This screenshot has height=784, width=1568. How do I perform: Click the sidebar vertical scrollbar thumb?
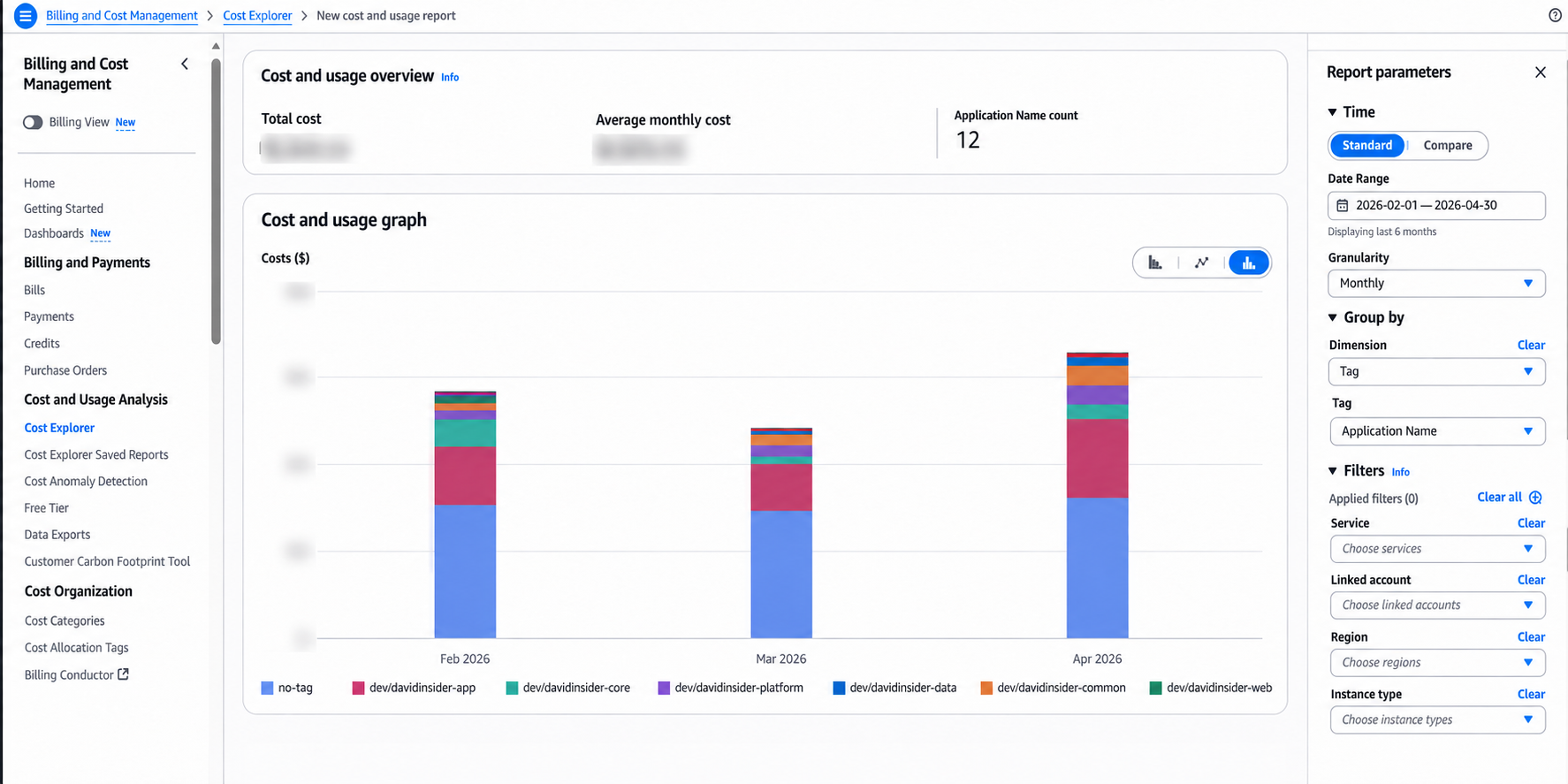point(216,202)
